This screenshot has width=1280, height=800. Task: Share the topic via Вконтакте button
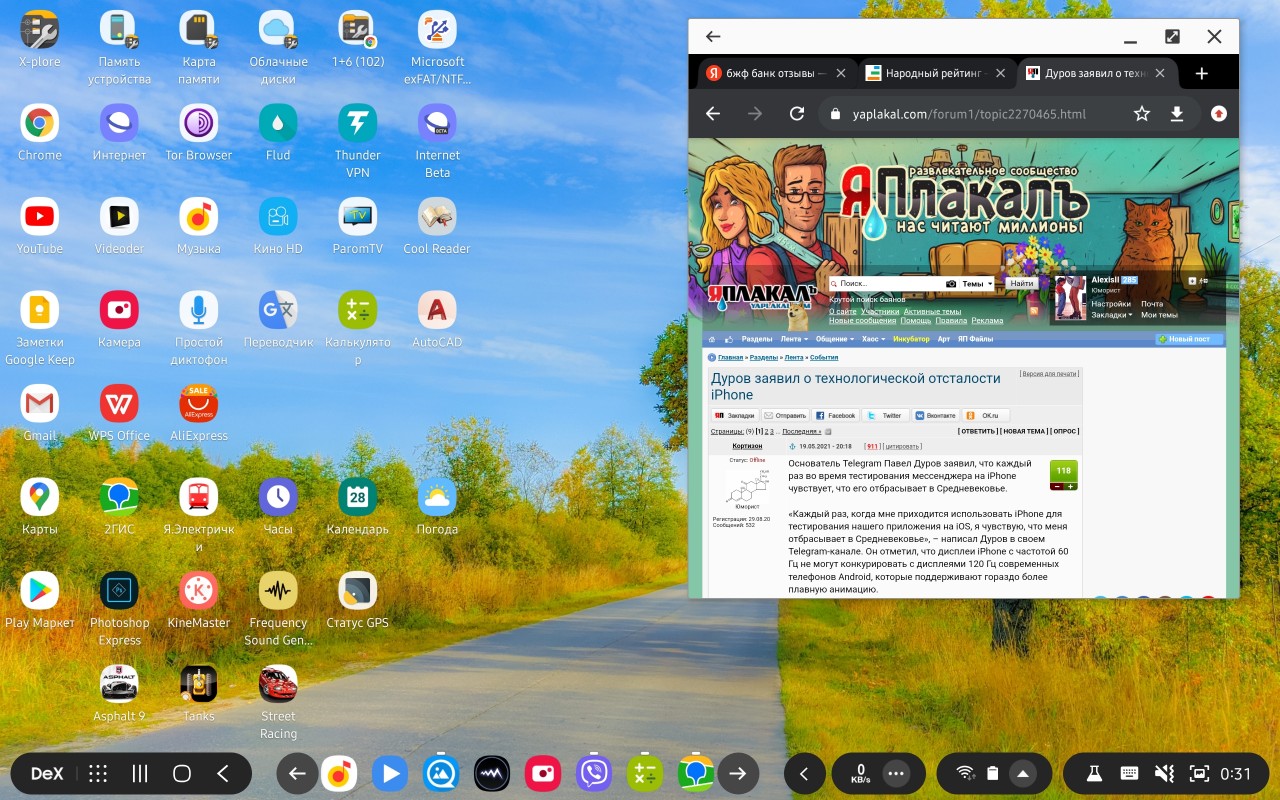(x=934, y=415)
